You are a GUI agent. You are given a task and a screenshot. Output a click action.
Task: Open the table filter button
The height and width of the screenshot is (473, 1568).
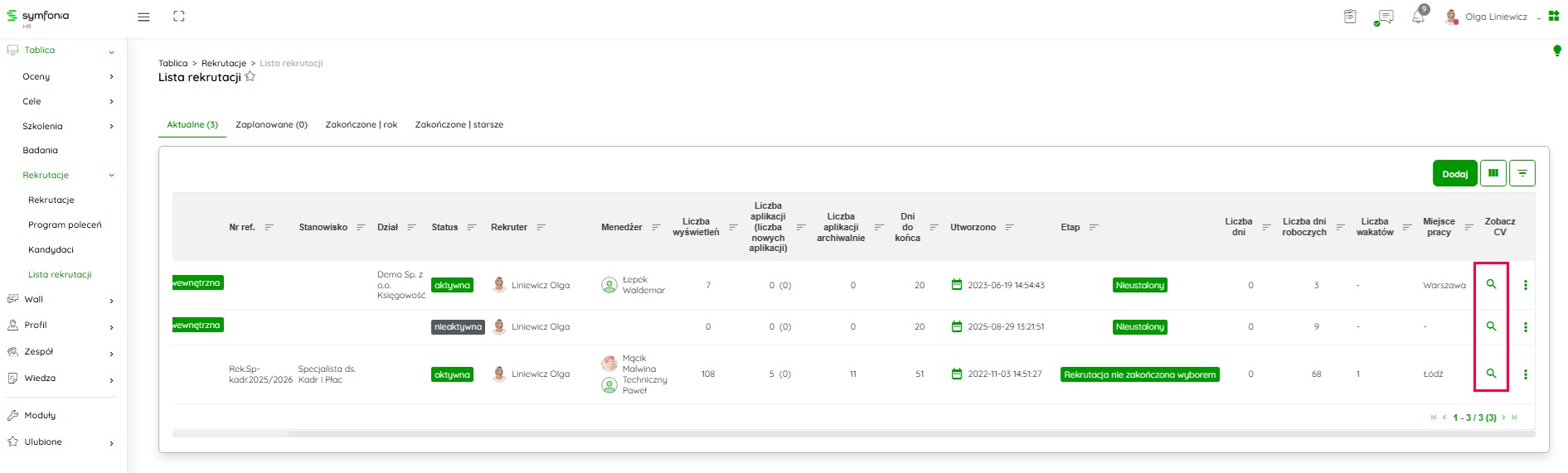(x=1522, y=173)
